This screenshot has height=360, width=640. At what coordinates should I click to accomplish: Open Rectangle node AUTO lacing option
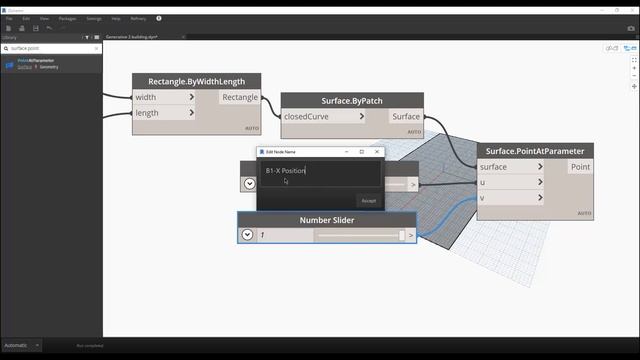click(252, 128)
